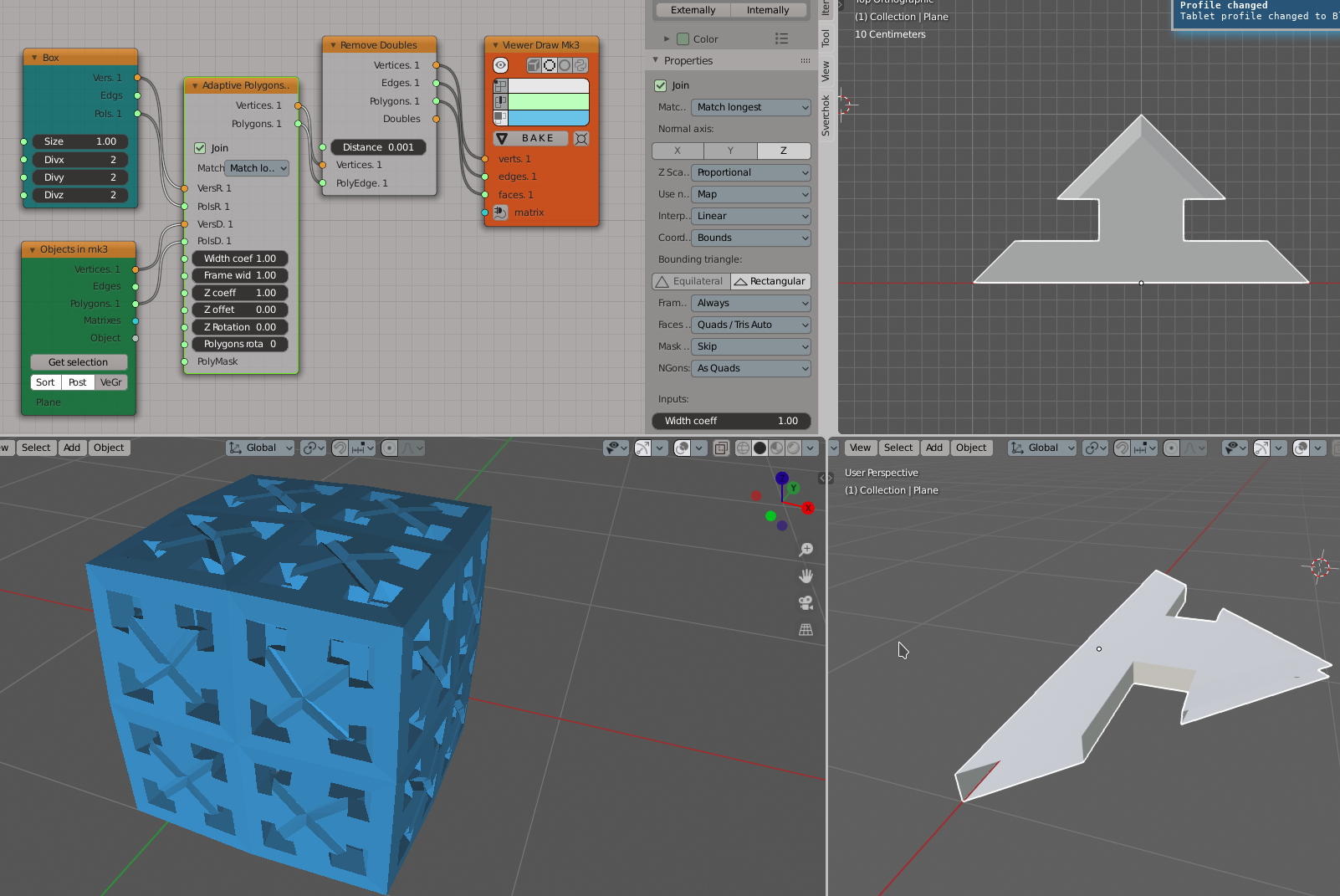Collapse the Objects in mk3 node
1340x896 pixels.
pyautogui.click(x=32, y=249)
